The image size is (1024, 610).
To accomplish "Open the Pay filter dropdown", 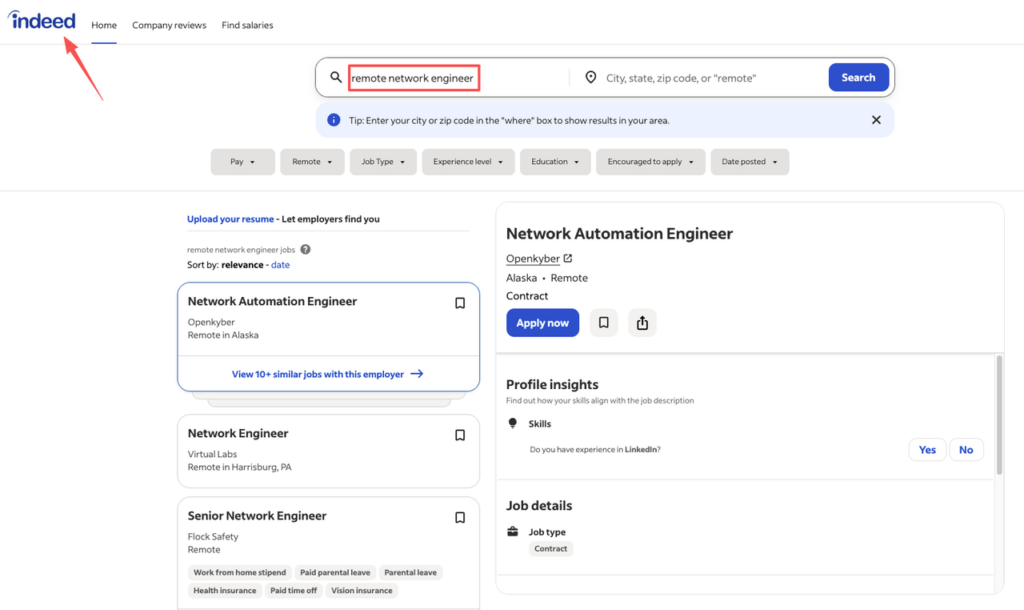I will (x=242, y=161).
